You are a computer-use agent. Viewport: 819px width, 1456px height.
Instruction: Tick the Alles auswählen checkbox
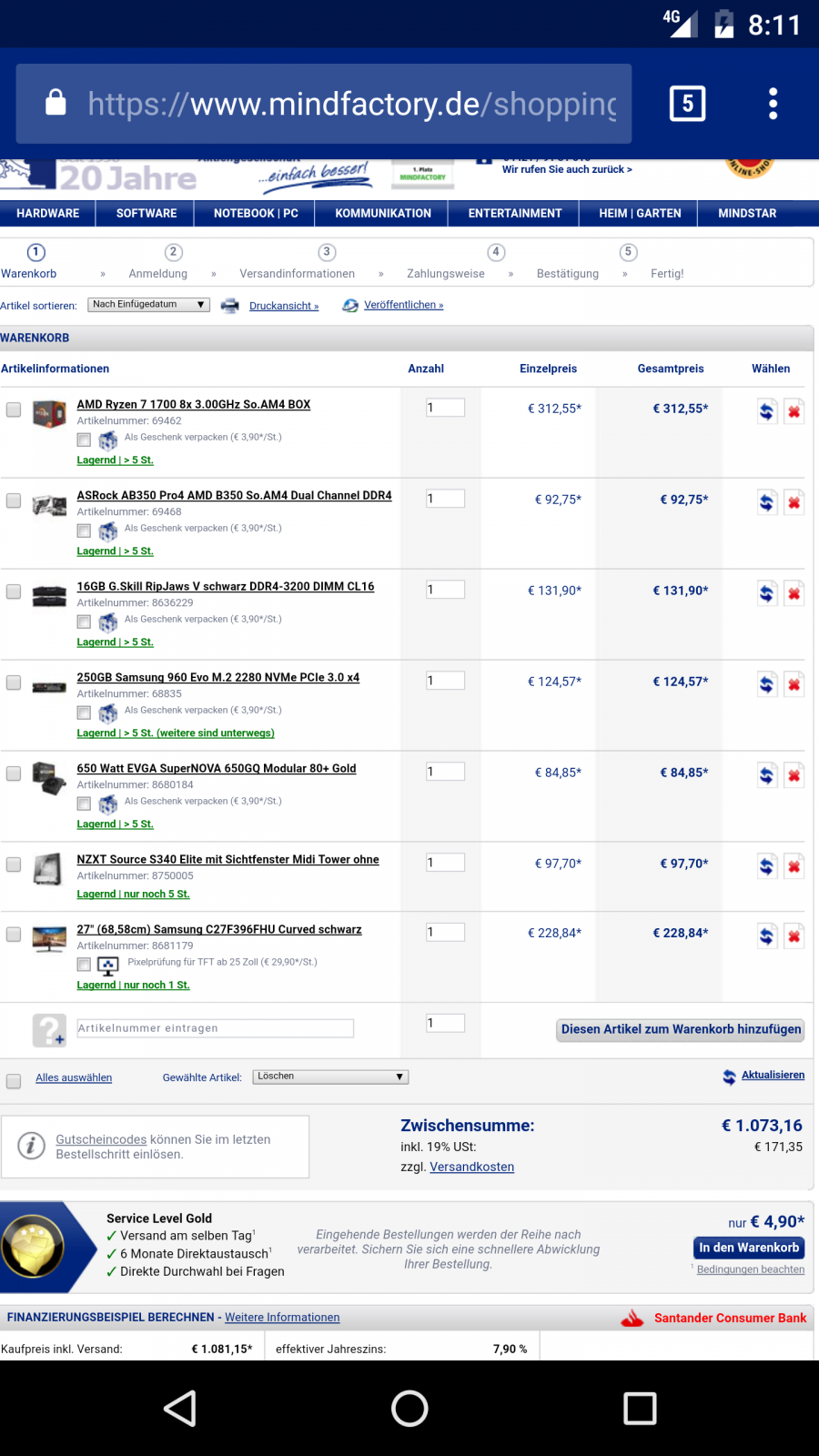14,1081
